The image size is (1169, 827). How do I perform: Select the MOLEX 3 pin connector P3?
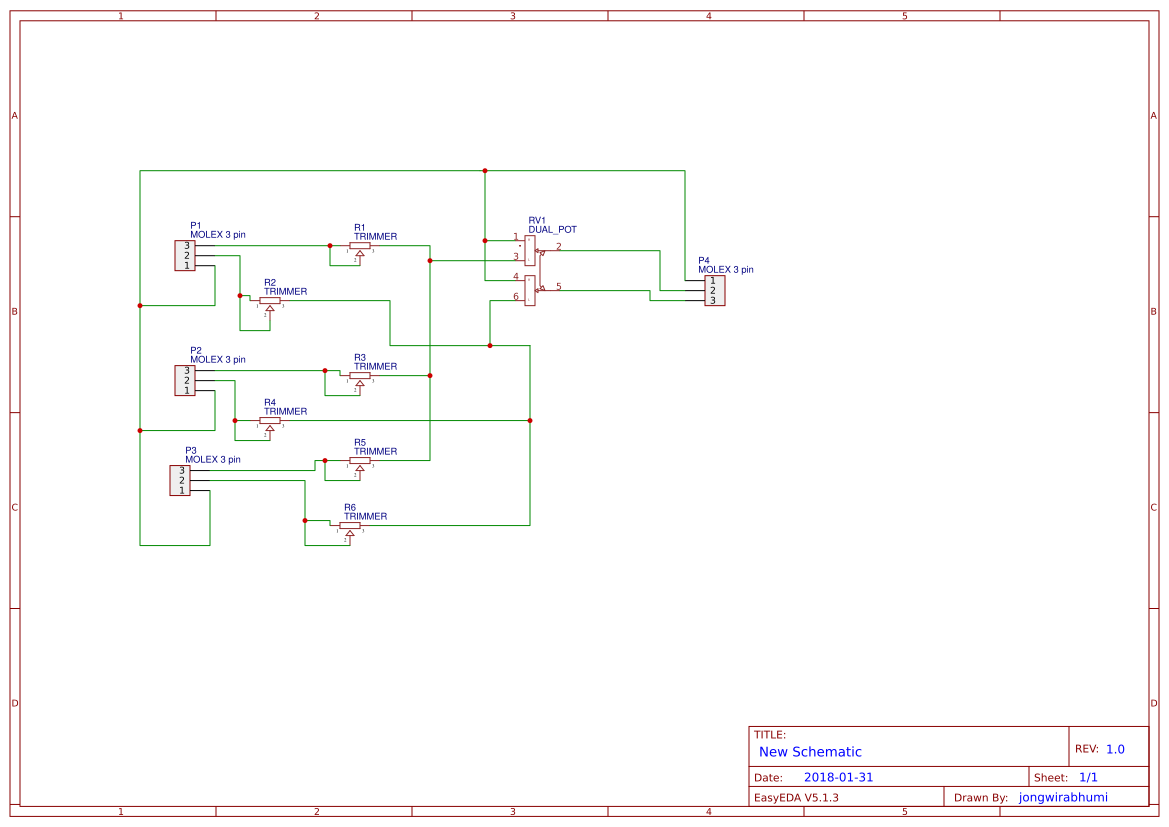181,480
